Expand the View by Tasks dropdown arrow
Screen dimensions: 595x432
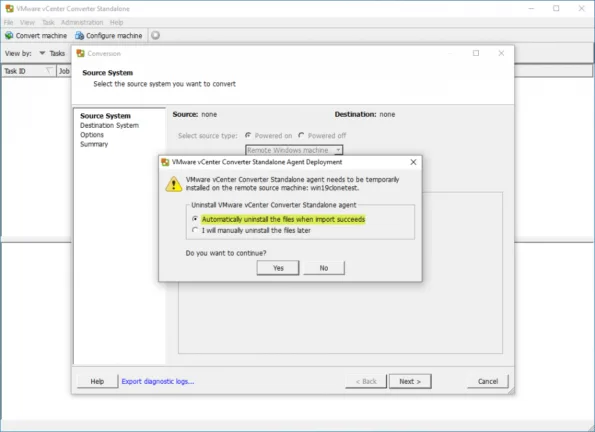42,53
